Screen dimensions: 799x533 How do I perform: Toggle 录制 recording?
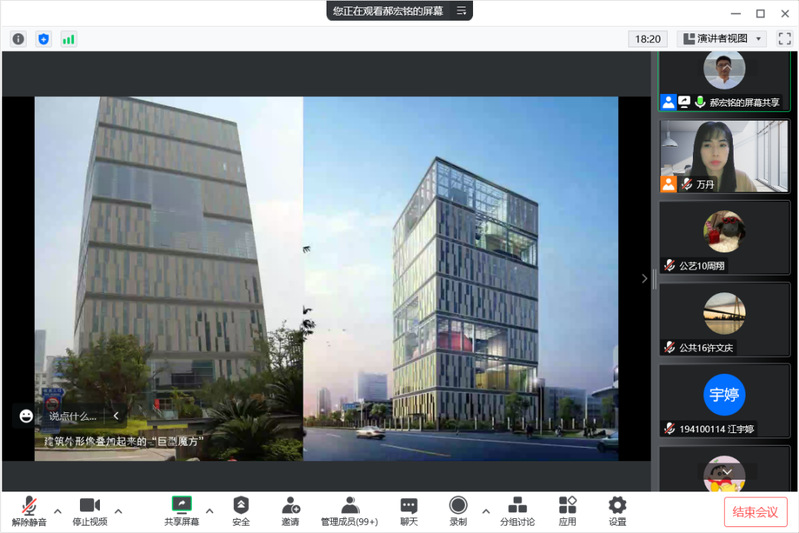click(x=458, y=511)
